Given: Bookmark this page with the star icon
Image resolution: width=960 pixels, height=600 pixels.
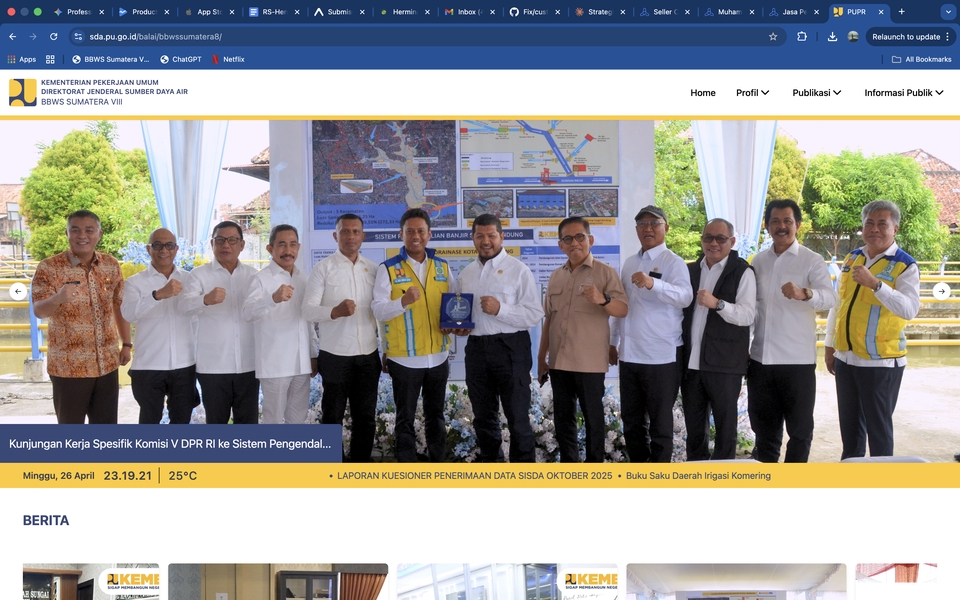Looking at the screenshot, I should pos(773,37).
